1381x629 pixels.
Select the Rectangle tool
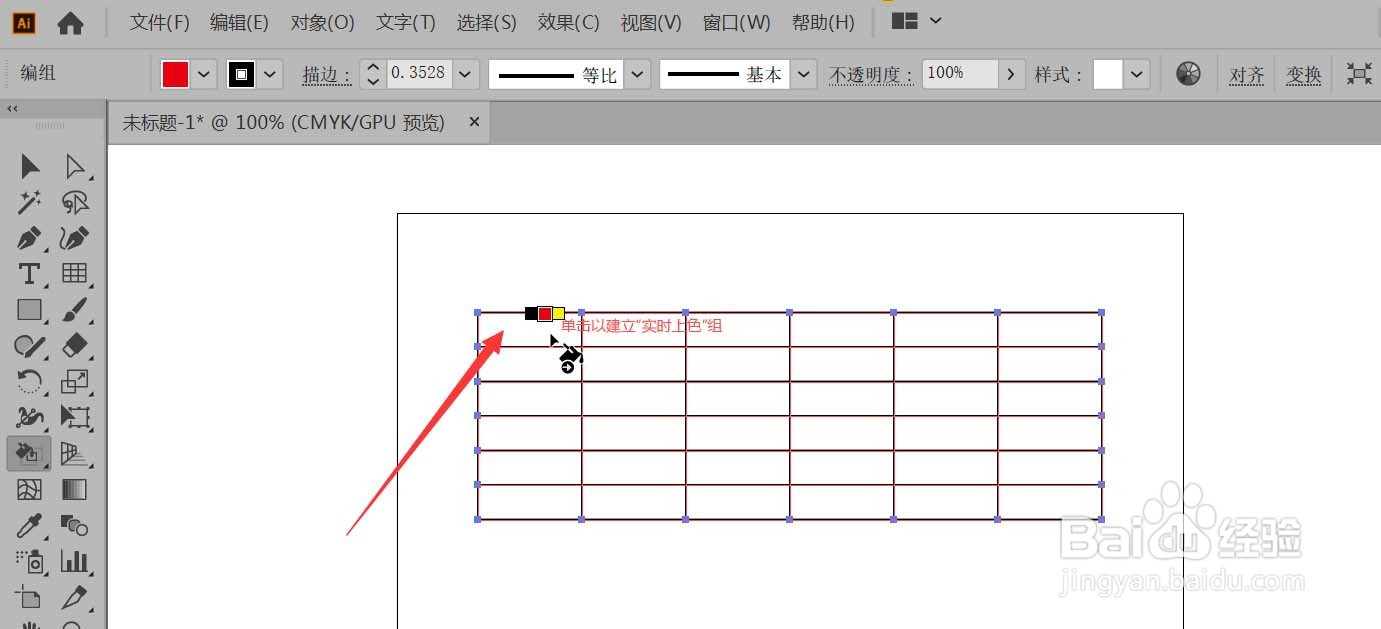point(30,310)
